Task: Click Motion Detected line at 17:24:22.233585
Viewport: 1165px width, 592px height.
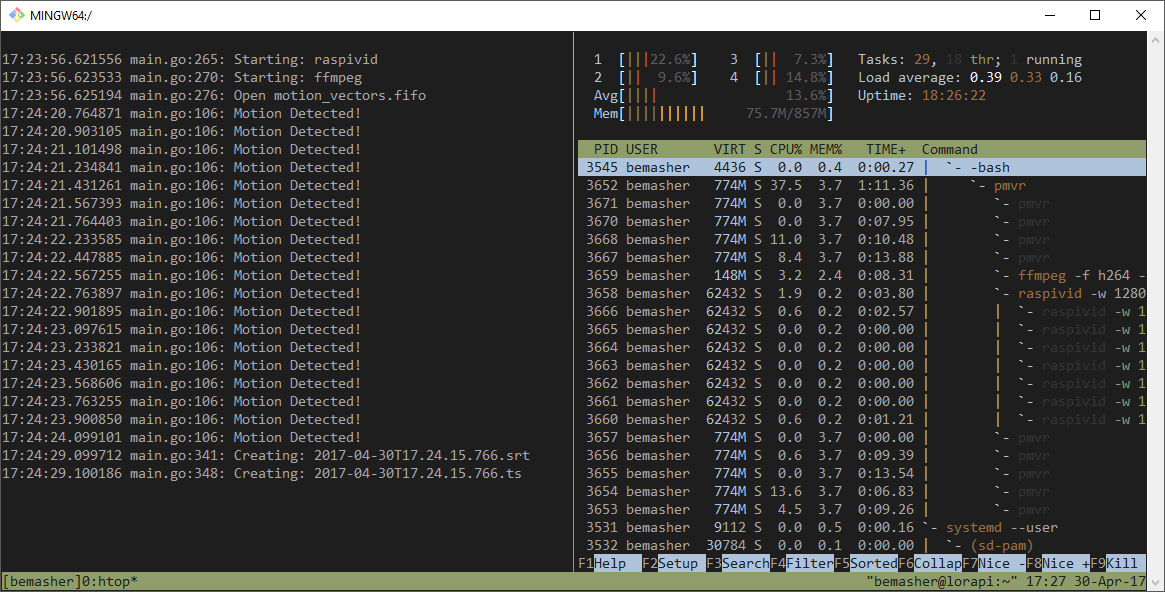Action: point(181,239)
